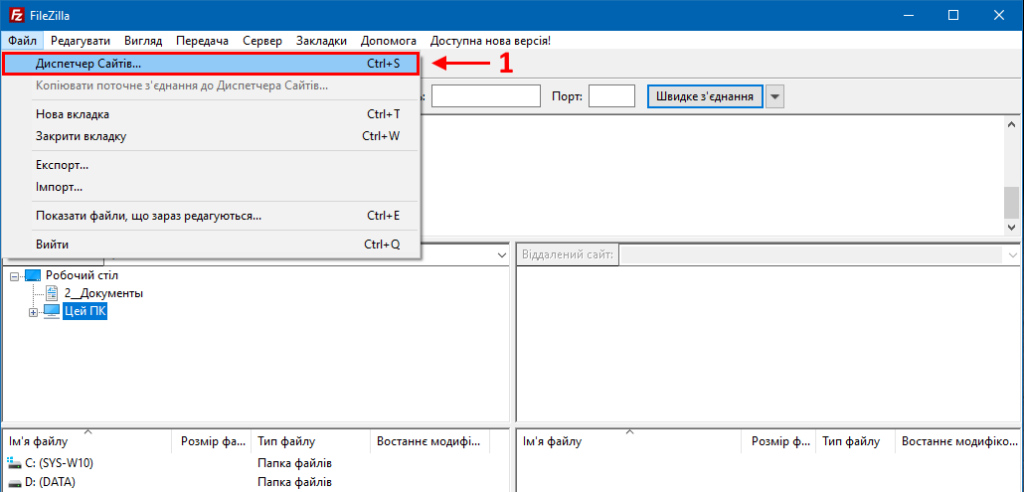1024x492 pixels.
Task: Click the 2__Документы document icon
Action: [52, 293]
